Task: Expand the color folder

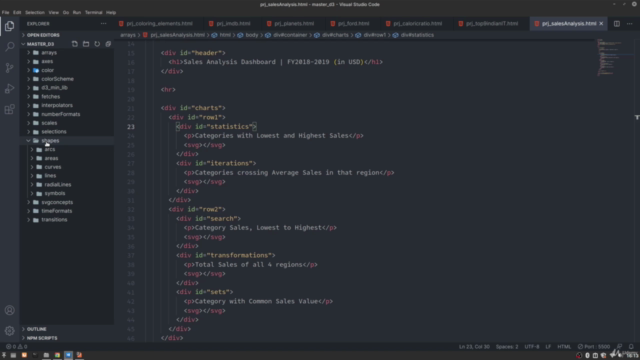Action: pyautogui.click(x=47, y=70)
